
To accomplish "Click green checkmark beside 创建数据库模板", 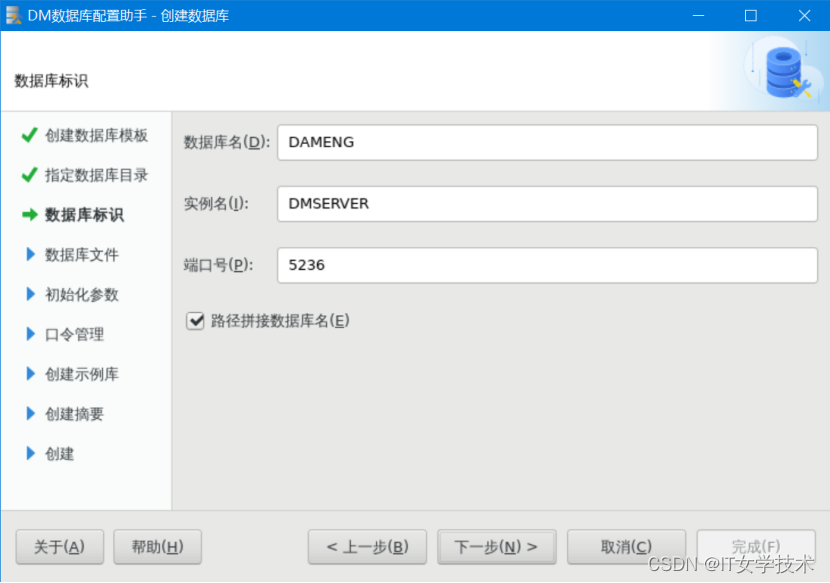I will [x=30, y=135].
